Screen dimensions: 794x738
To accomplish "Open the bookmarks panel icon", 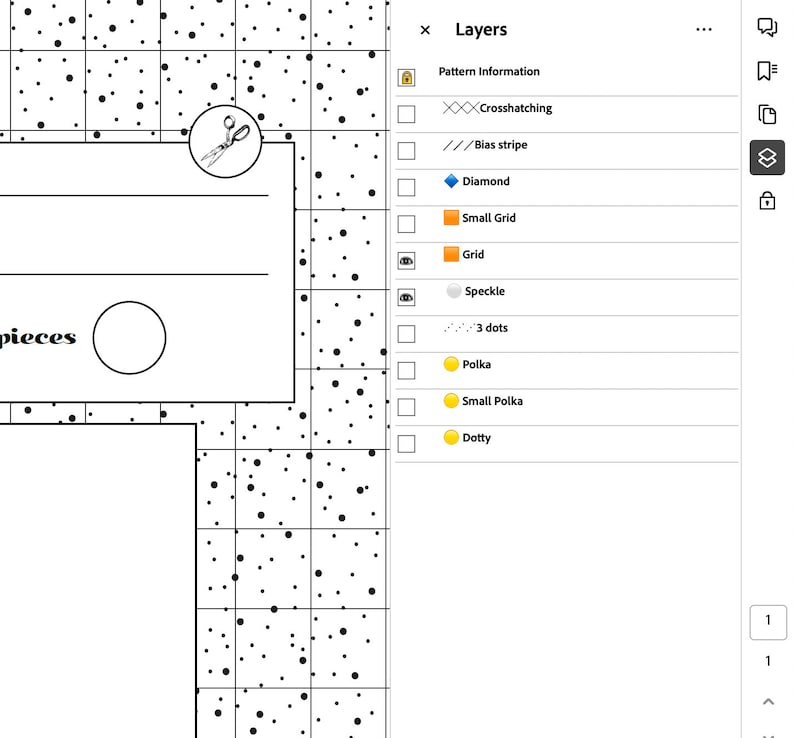I will 767,71.
